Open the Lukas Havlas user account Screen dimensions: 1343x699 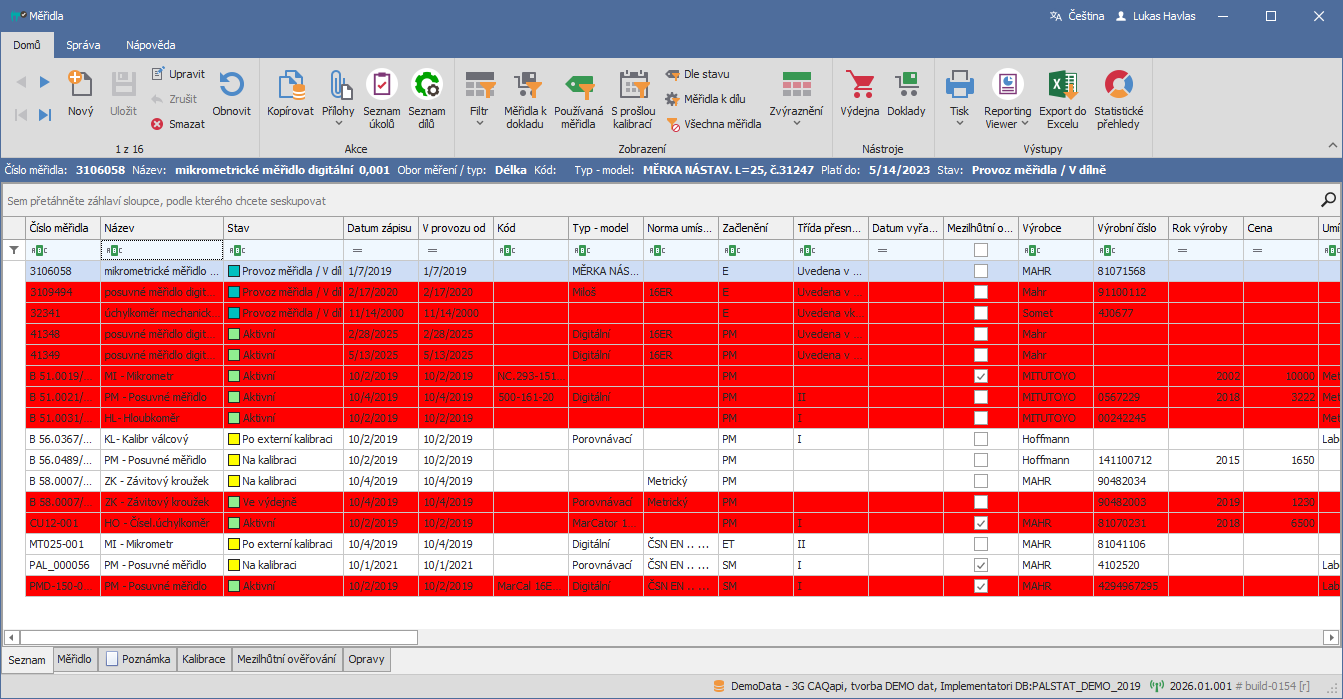pos(1155,16)
